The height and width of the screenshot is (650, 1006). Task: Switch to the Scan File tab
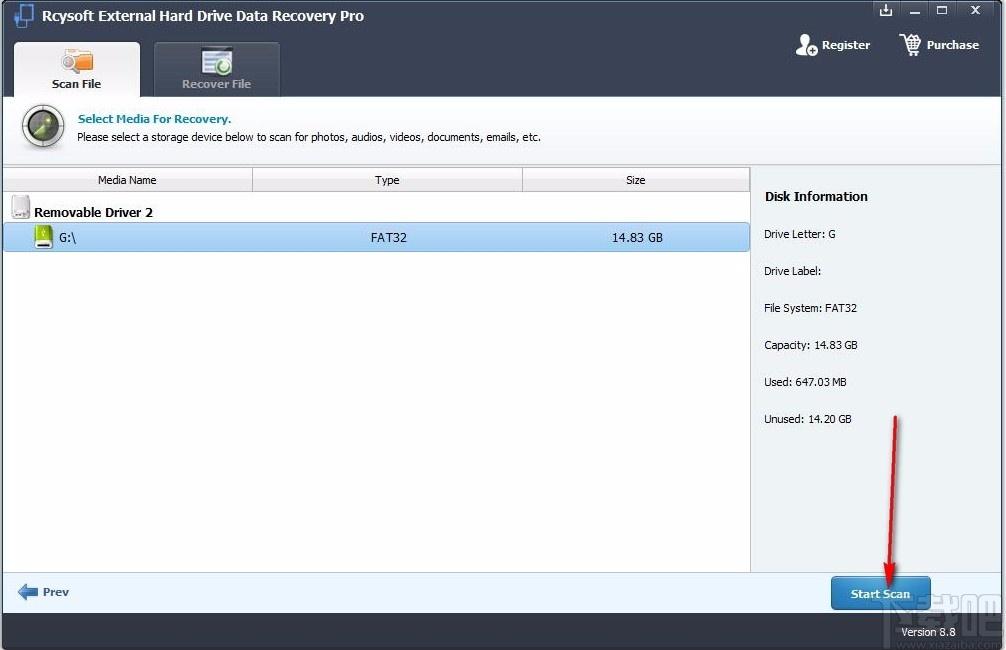(x=77, y=69)
